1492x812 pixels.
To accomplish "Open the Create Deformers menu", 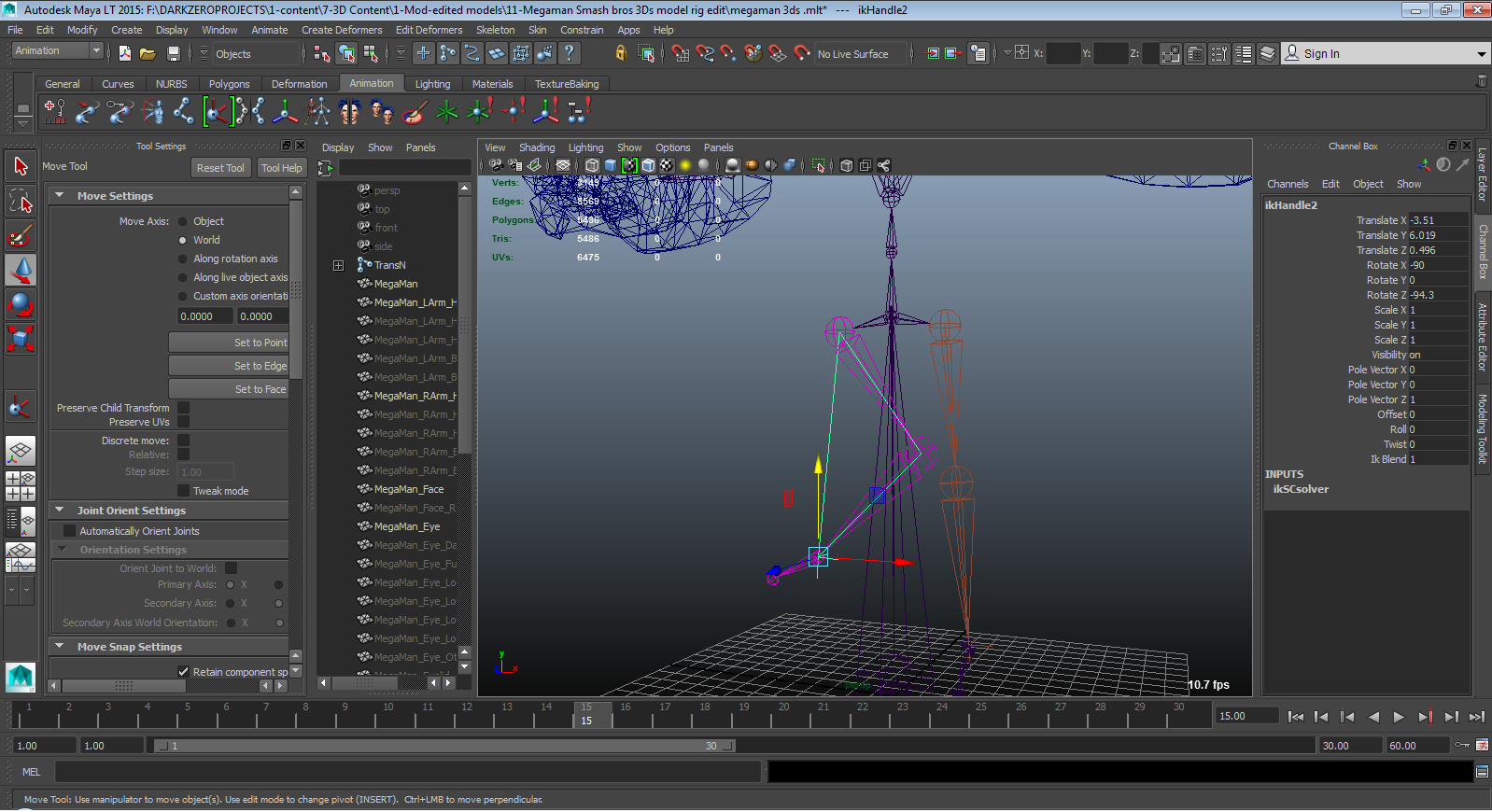I will coord(342,30).
